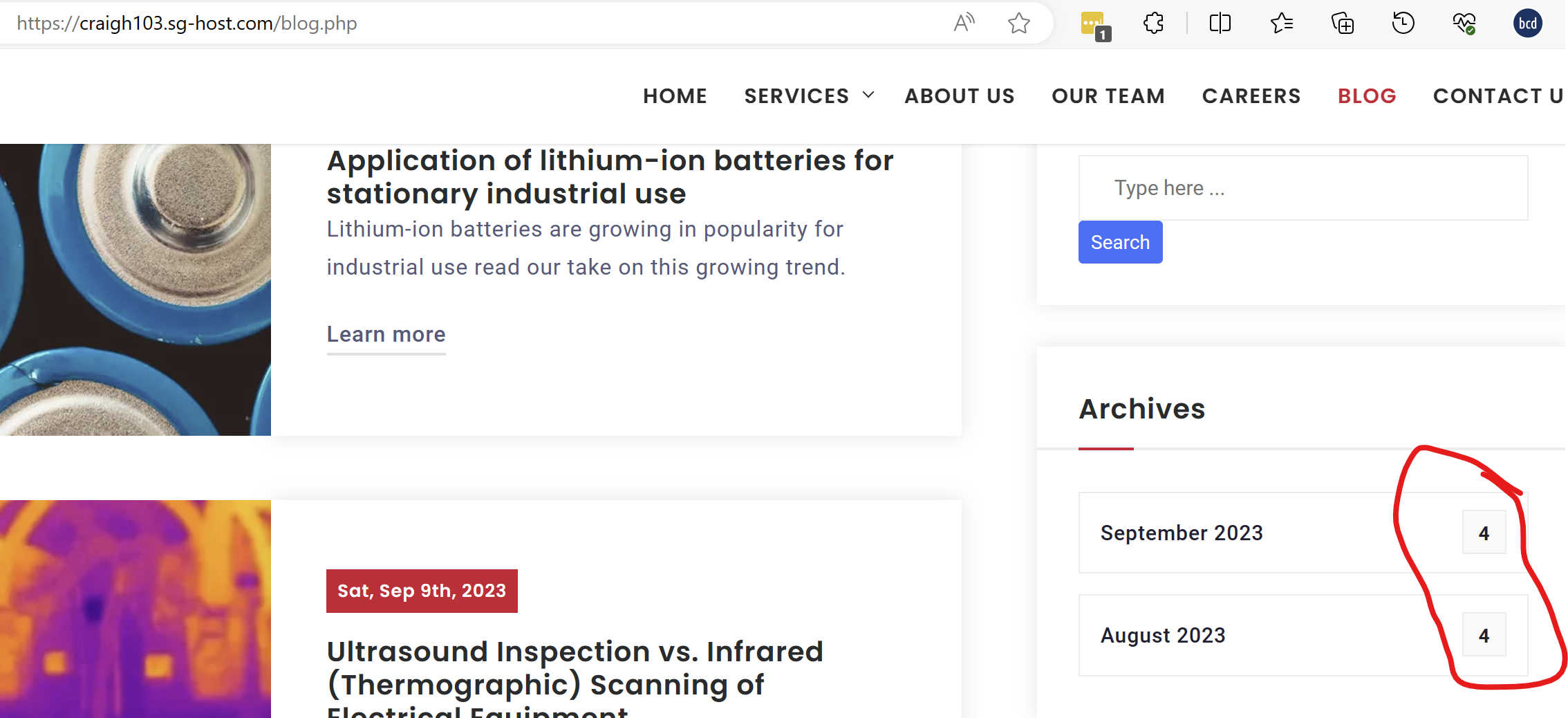The width and height of the screenshot is (1568, 718).
Task: Show browser History icon
Action: tap(1403, 24)
